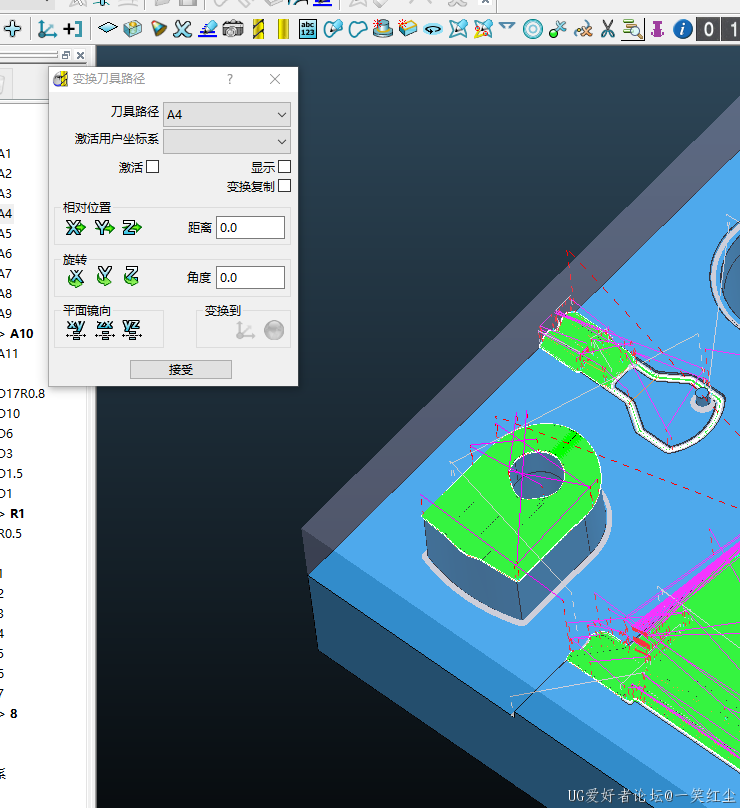Click the YZ plane mirror icon
This screenshot has height=808, width=740.
point(132,330)
